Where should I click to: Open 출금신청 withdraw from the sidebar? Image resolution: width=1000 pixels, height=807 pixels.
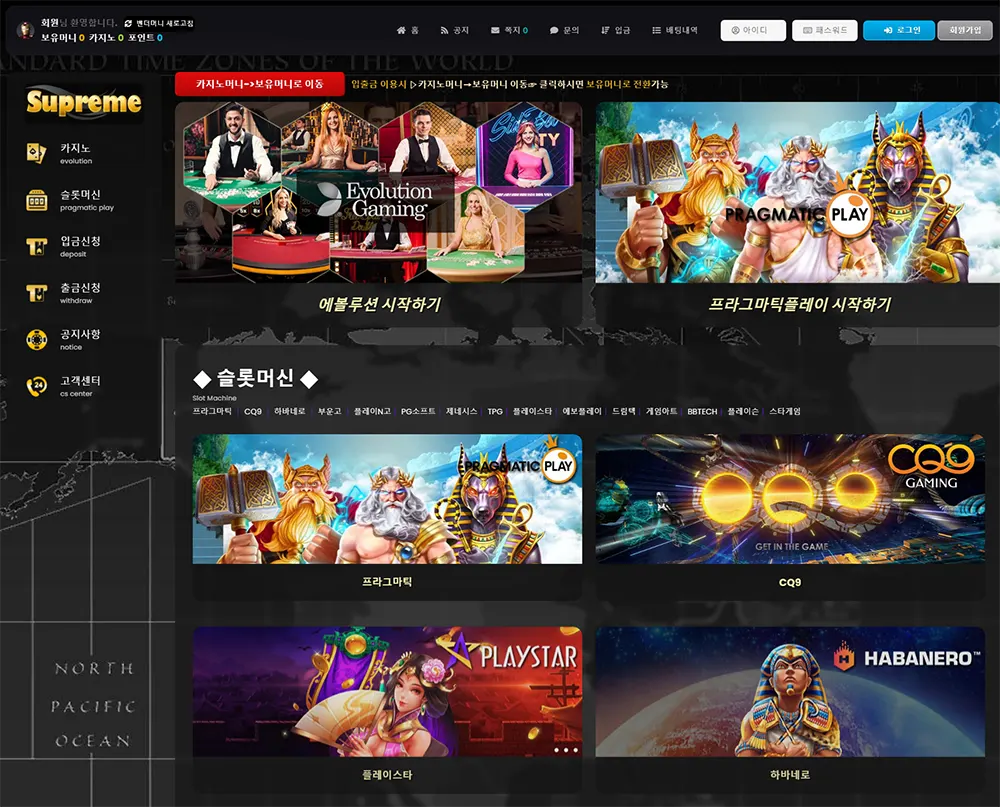63,293
